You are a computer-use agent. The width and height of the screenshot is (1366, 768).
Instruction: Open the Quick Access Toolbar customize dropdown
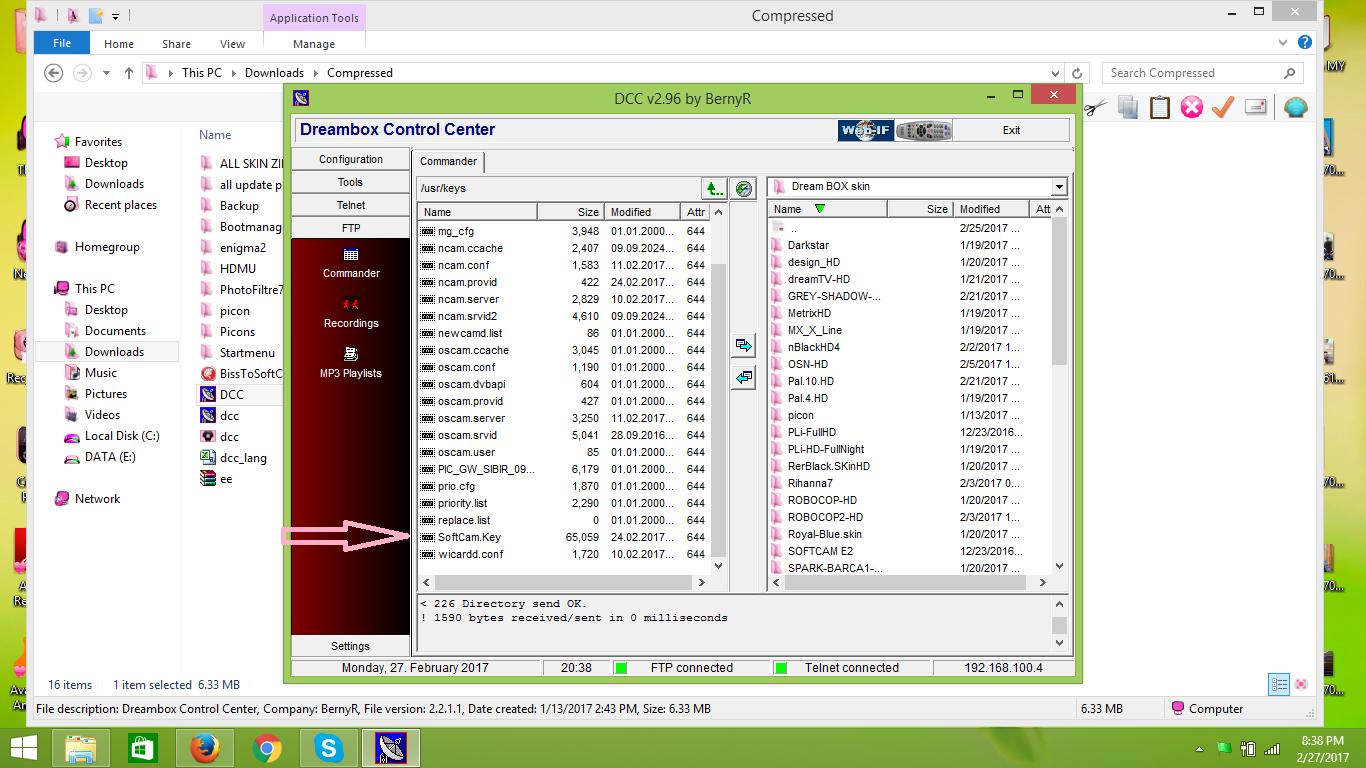coord(116,16)
